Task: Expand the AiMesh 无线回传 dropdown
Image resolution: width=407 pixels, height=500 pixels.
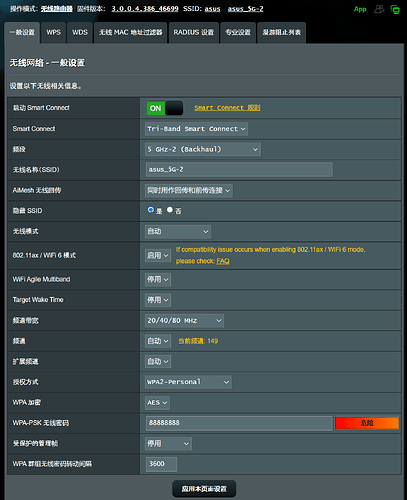Action: tap(189, 191)
